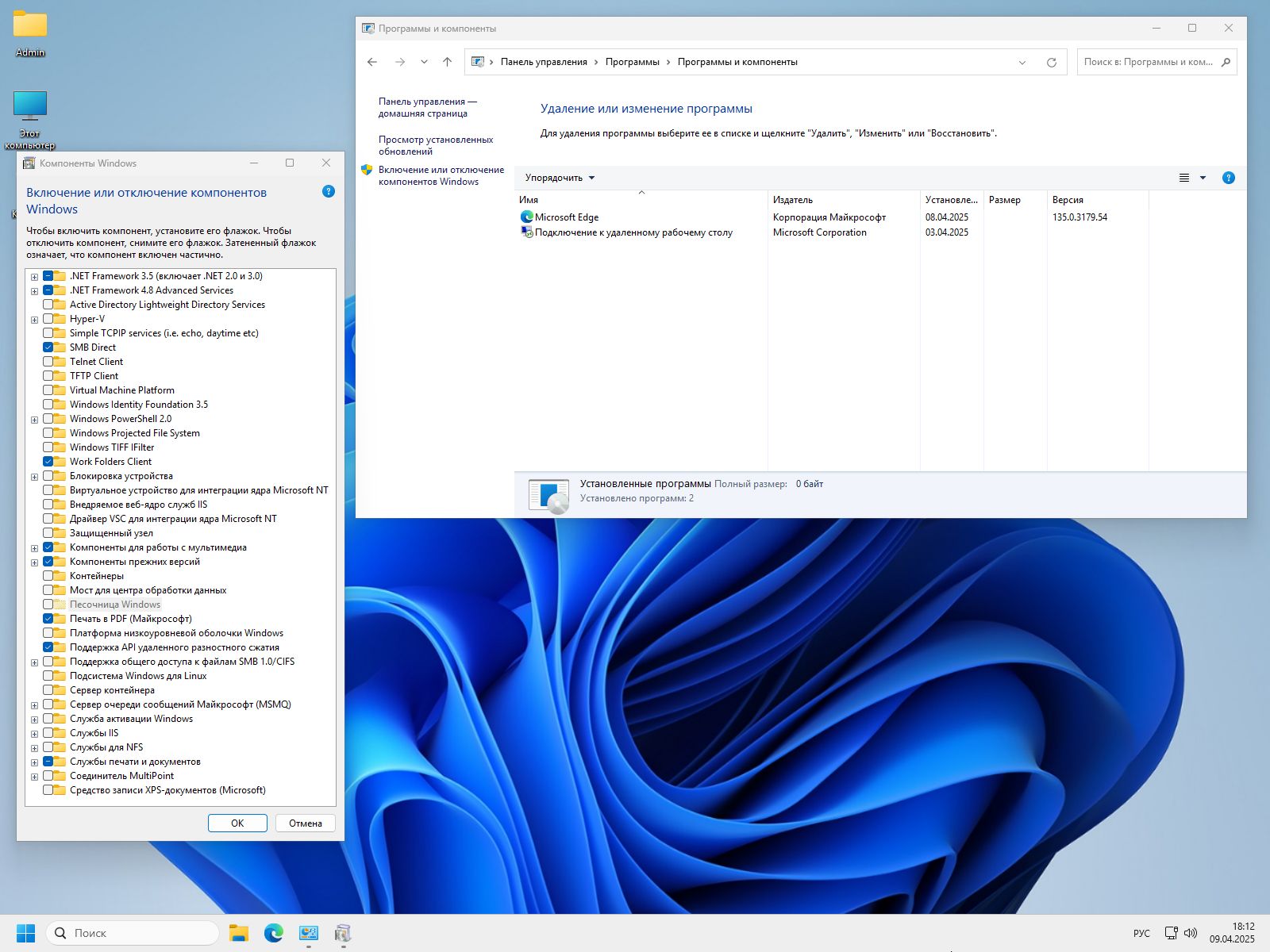This screenshot has width=1270, height=952.
Task: Expand Блокировка устройства node
Action: pos(34,477)
